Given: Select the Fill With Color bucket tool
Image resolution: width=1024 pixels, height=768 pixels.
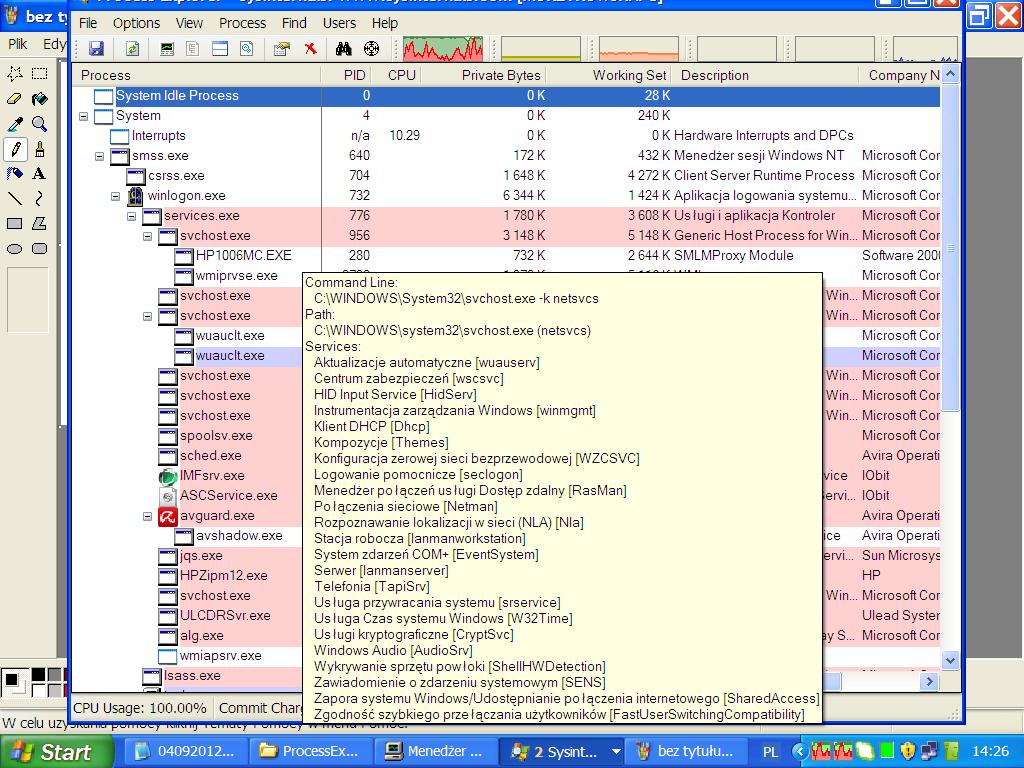Looking at the screenshot, I should pos(40,99).
